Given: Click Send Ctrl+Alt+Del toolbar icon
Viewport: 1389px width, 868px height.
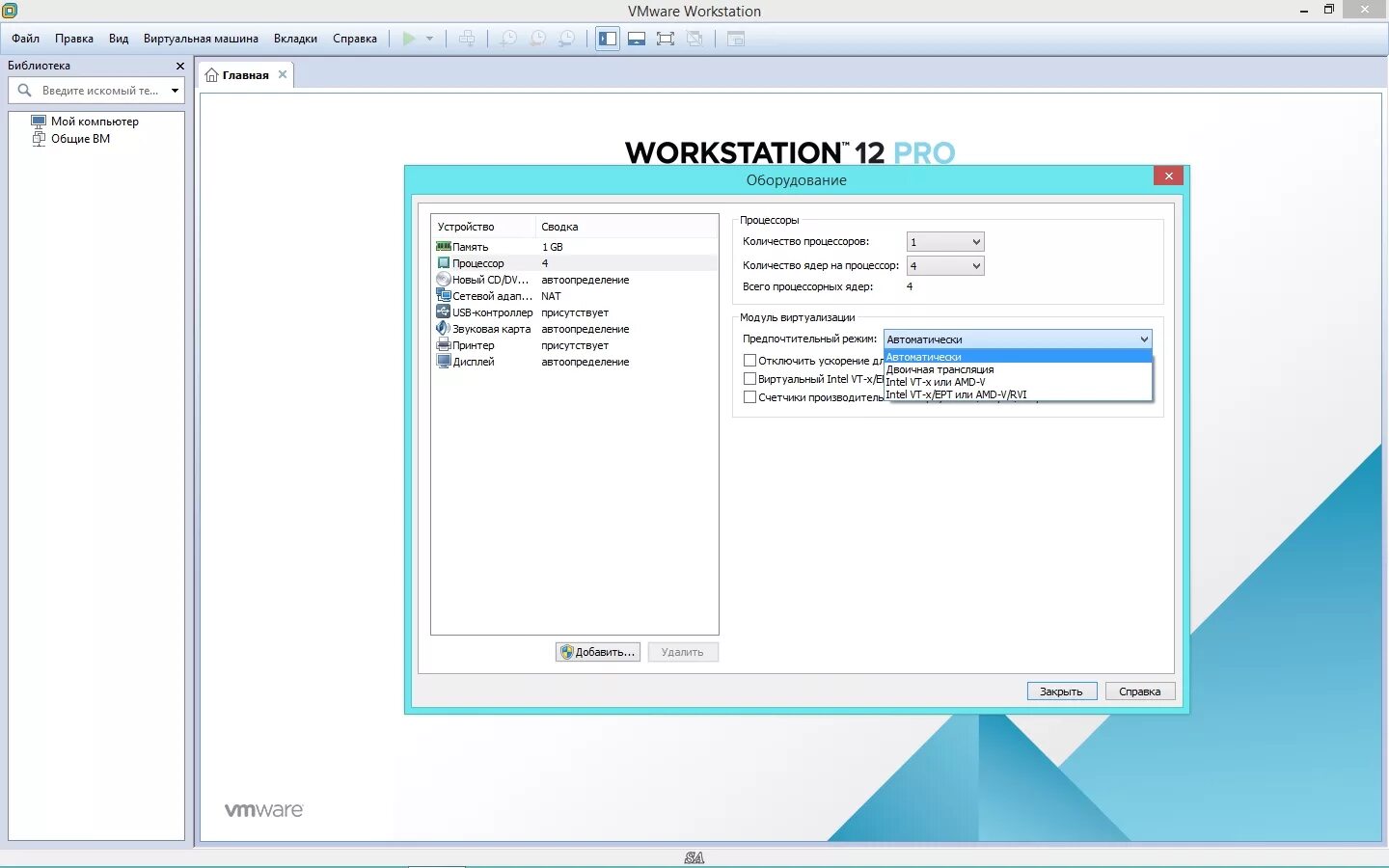Looking at the screenshot, I should pyautogui.click(x=467, y=39).
